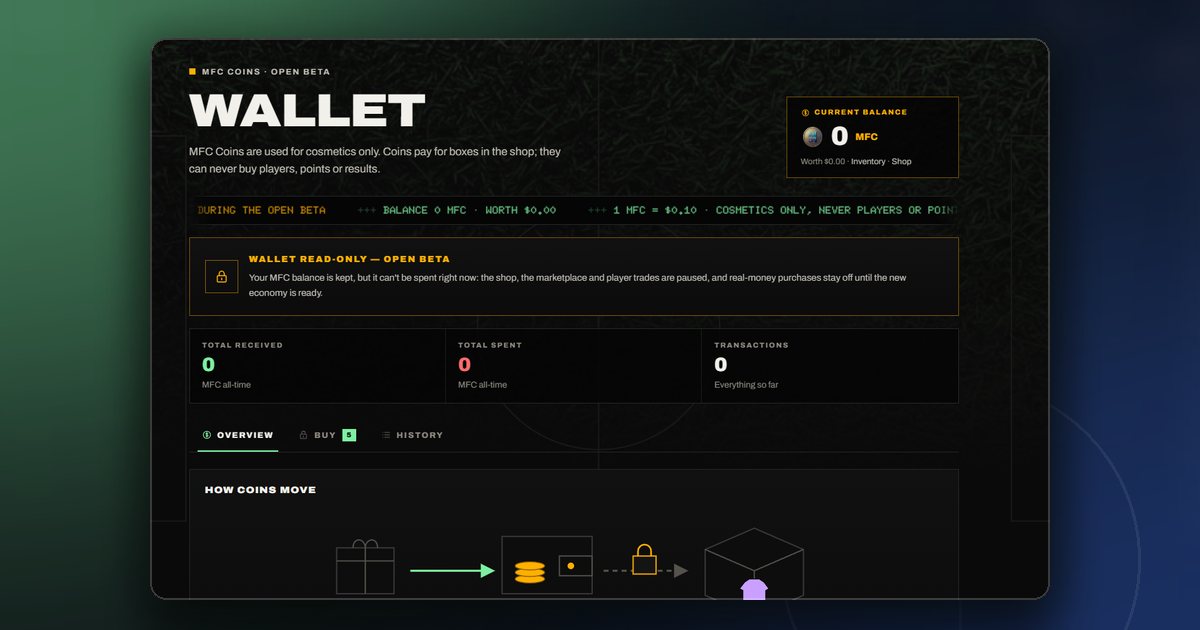Click the badge showing 5 on Buy
The width and height of the screenshot is (1200, 630).
(349, 435)
